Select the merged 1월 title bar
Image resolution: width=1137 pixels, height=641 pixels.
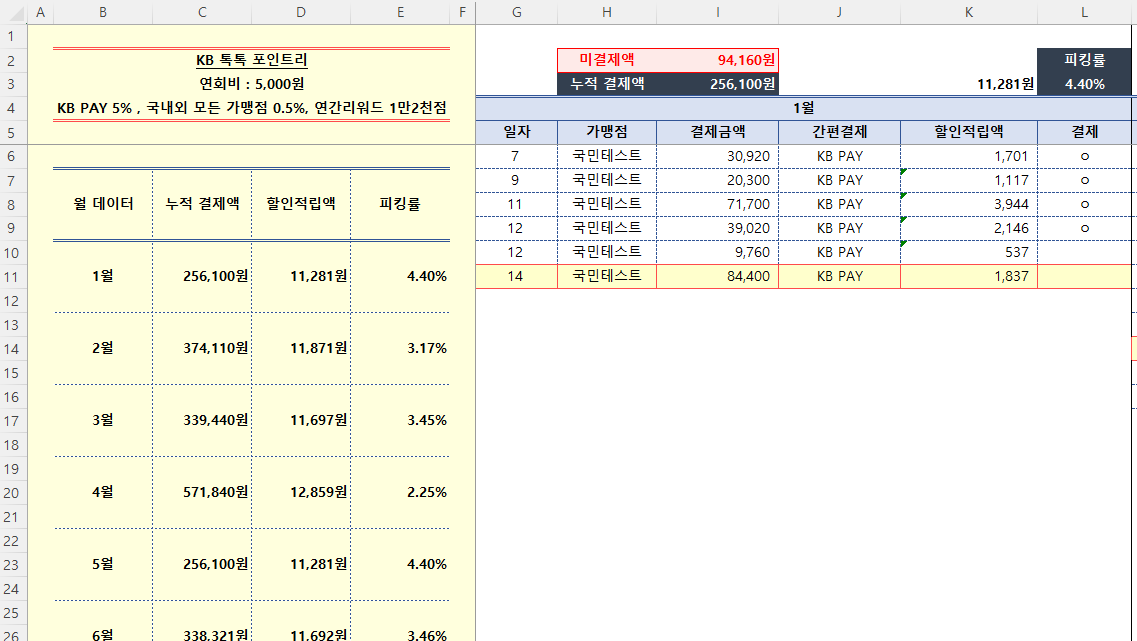pyautogui.click(x=803, y=108)
